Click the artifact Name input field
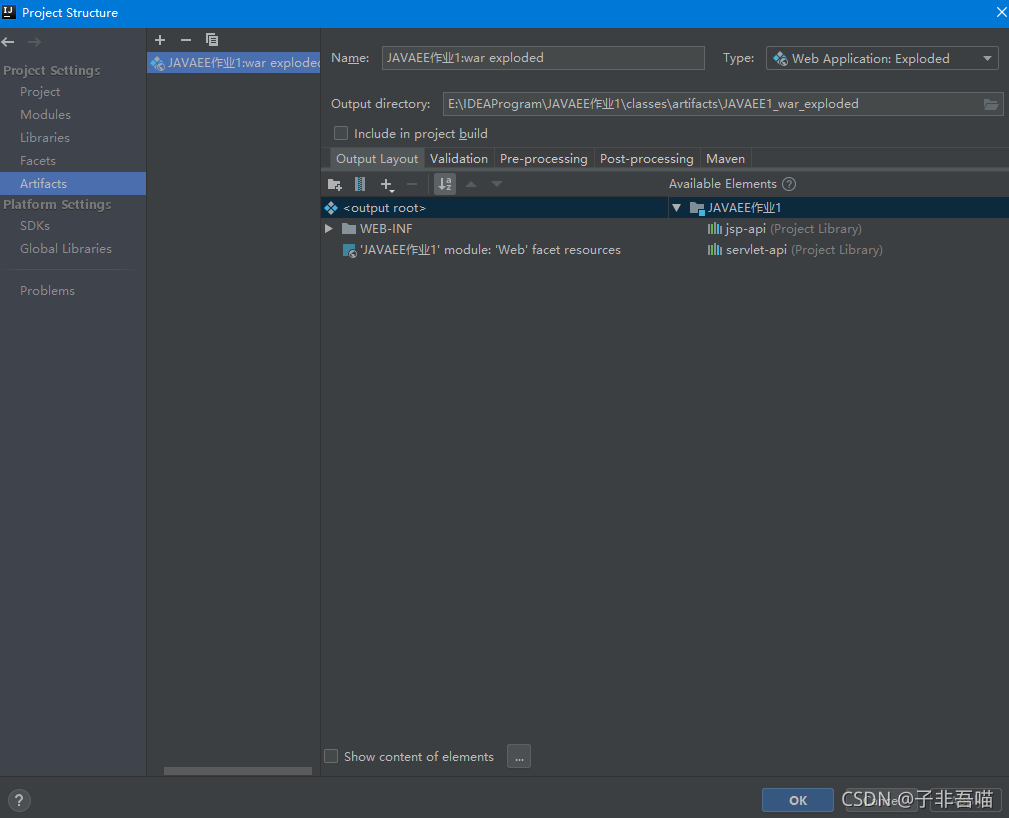This screenshot has width=1009, height=818. pos(542,58)
